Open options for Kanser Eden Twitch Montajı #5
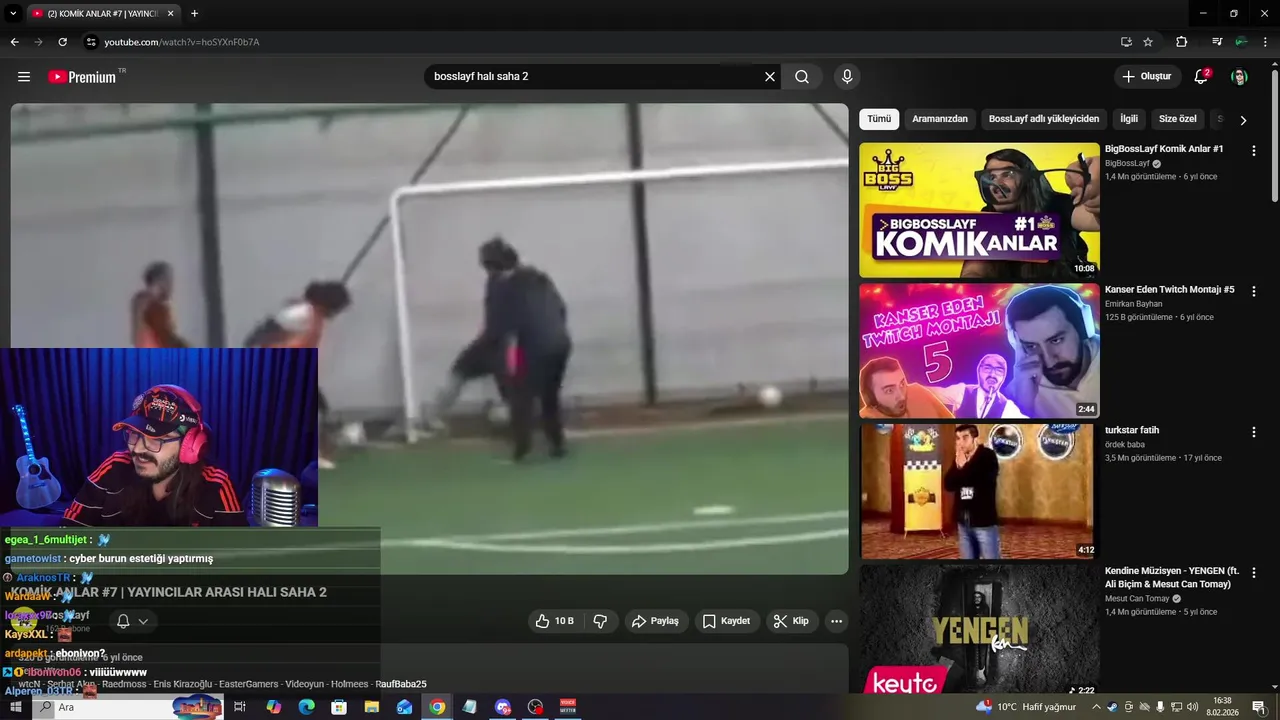Screen dimensions: 1280x720 point(1253,291)
